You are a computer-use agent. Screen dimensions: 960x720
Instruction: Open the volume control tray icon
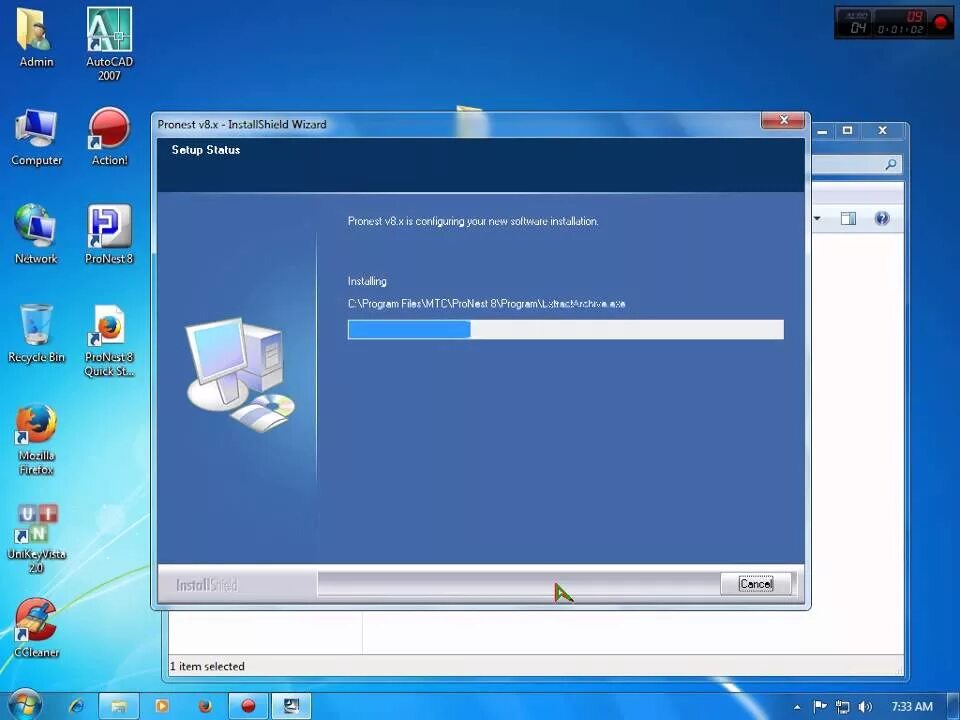865,707
